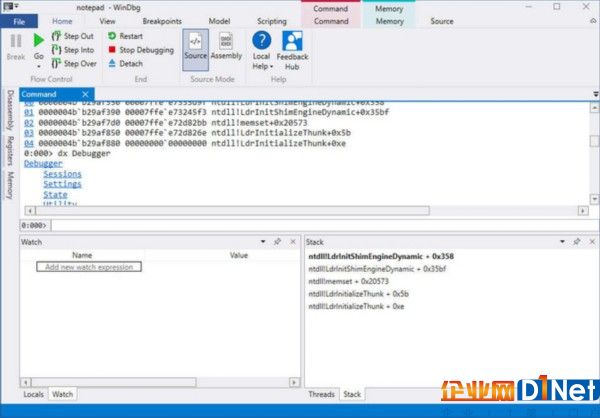600x418 pixels.
Task: Open the Command window tab list dropdown
Action: [595, 94]
